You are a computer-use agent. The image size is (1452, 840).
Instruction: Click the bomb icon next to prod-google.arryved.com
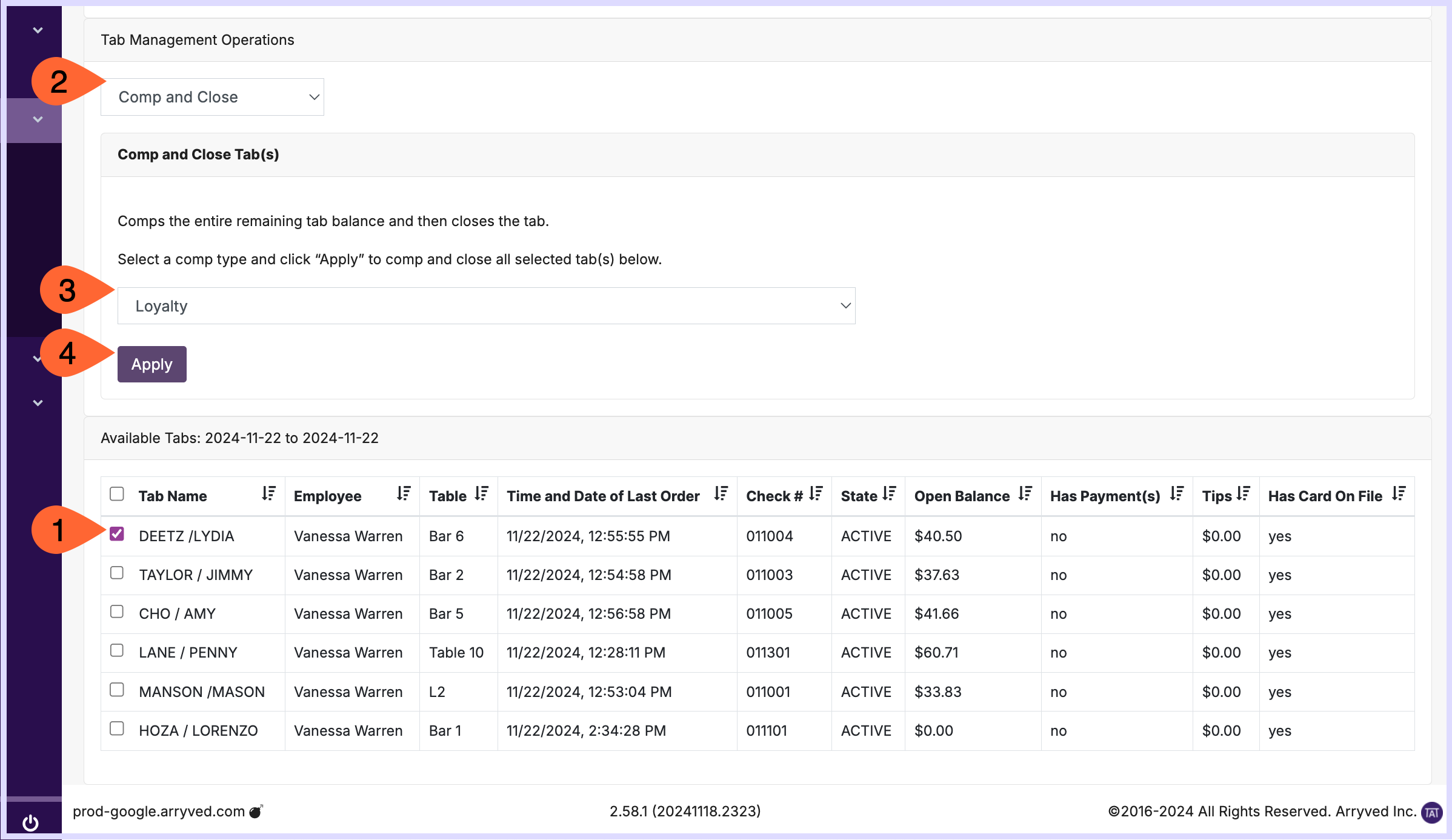(256, 811)
